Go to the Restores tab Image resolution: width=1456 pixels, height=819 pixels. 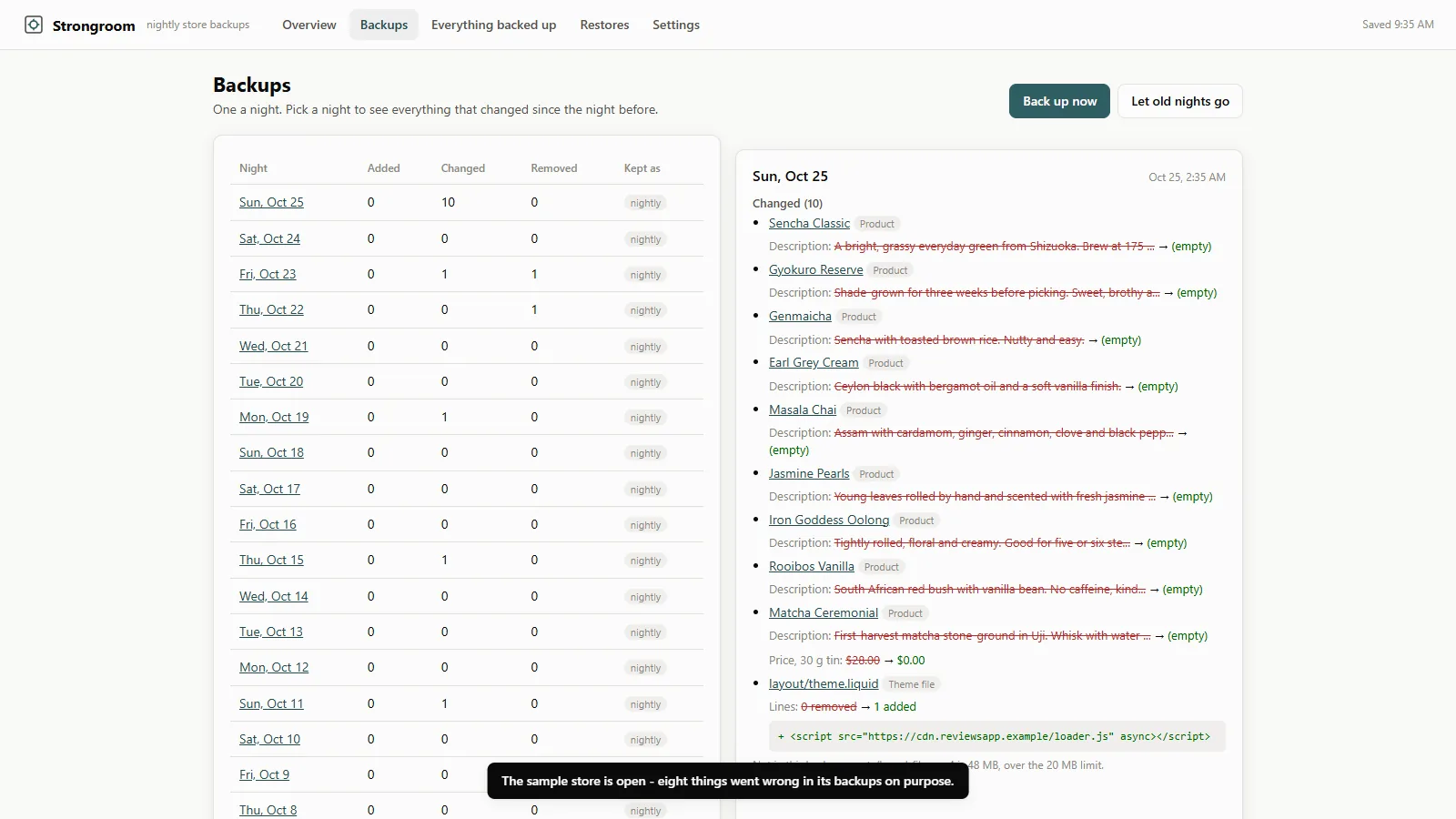604,25
